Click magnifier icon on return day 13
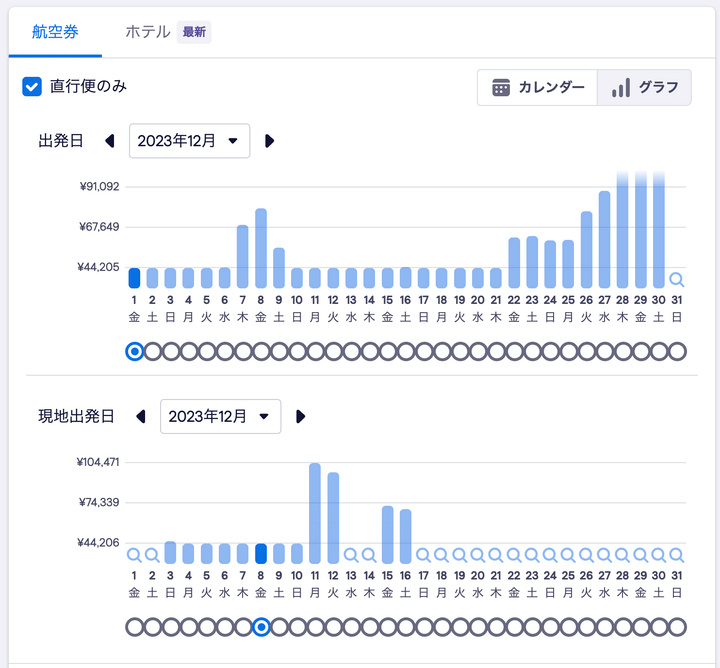The height and width of the screenshot is (668, 720). (351, 554)
